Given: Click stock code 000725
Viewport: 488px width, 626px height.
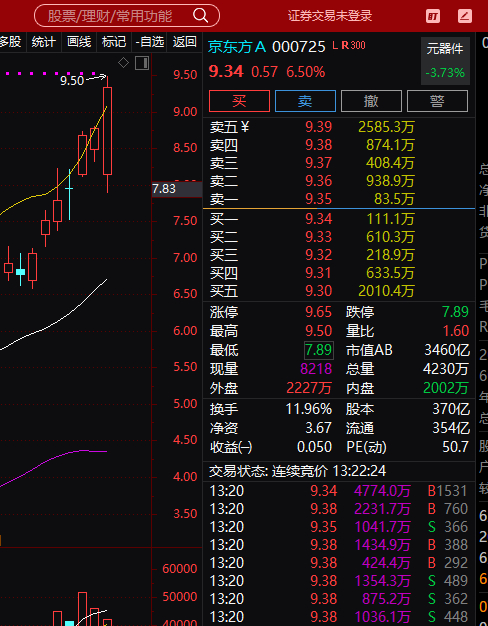Looking at the screenshot, I should pos(299,47).
